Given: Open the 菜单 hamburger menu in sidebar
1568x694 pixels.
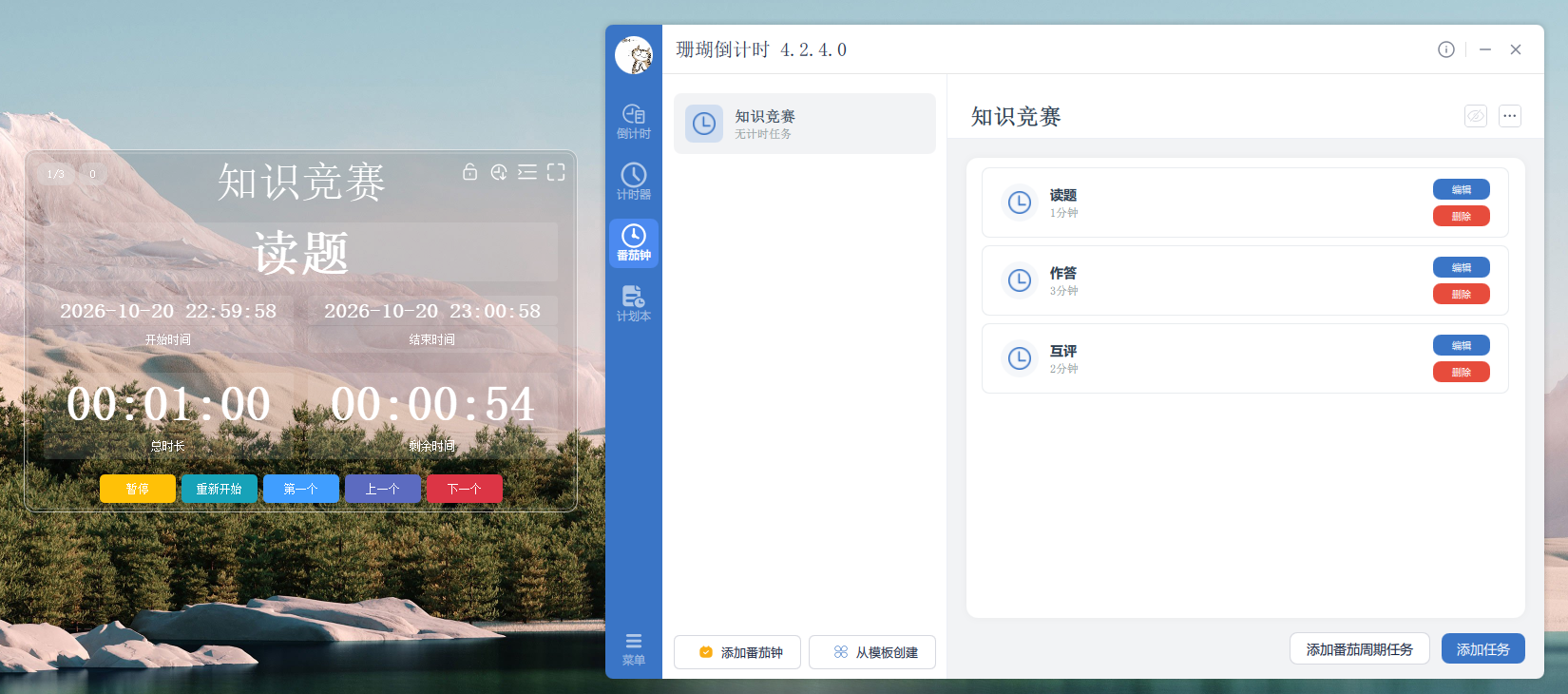Looking at the screenshot, I should pyautogui.click(x=634, y=649).
